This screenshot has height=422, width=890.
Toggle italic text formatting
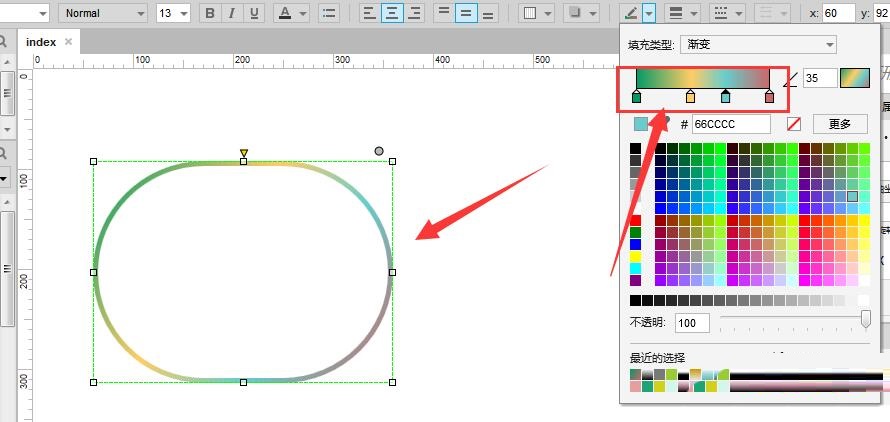(x=232, y=13)
